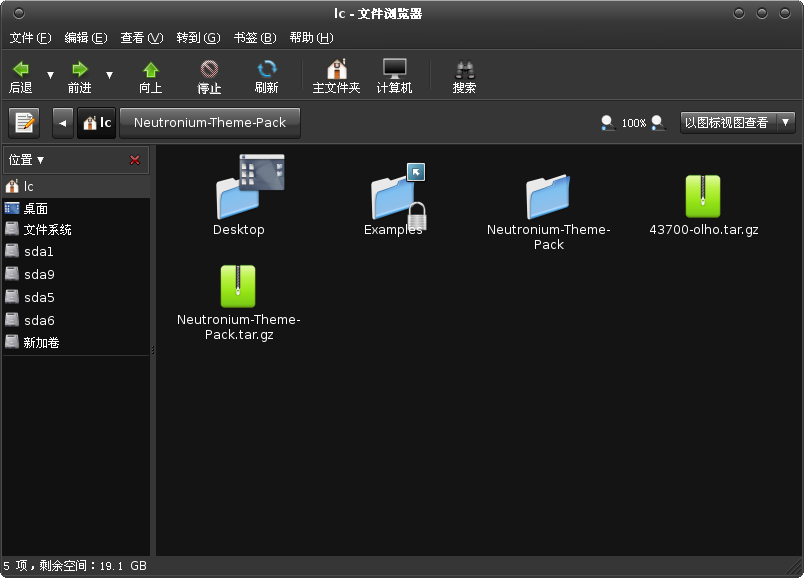Image resolution: width=804 pixels, height=578 pixels.
Task: Select the Neutronium-Theme-Pack folder icon
Action: 548,197
